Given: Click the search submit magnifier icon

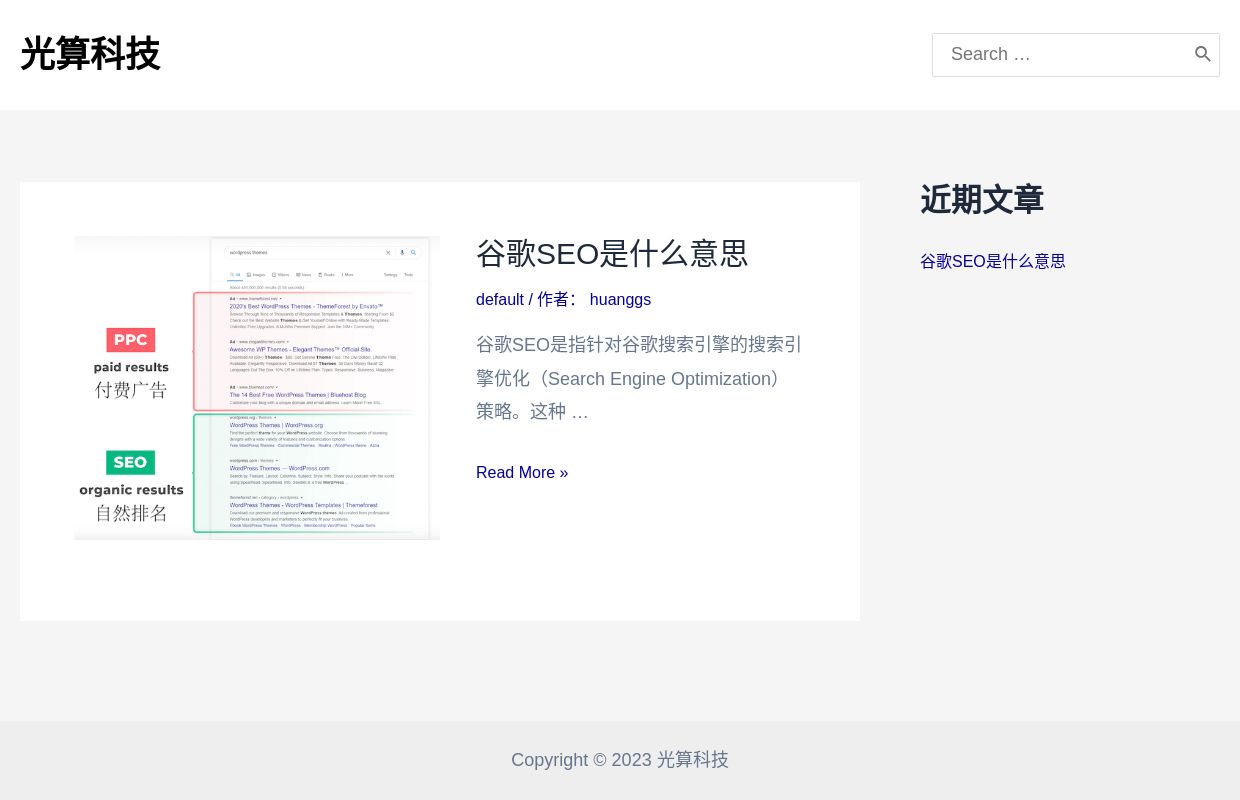Looking at the screenshot, I should [x=1203, y=54].
